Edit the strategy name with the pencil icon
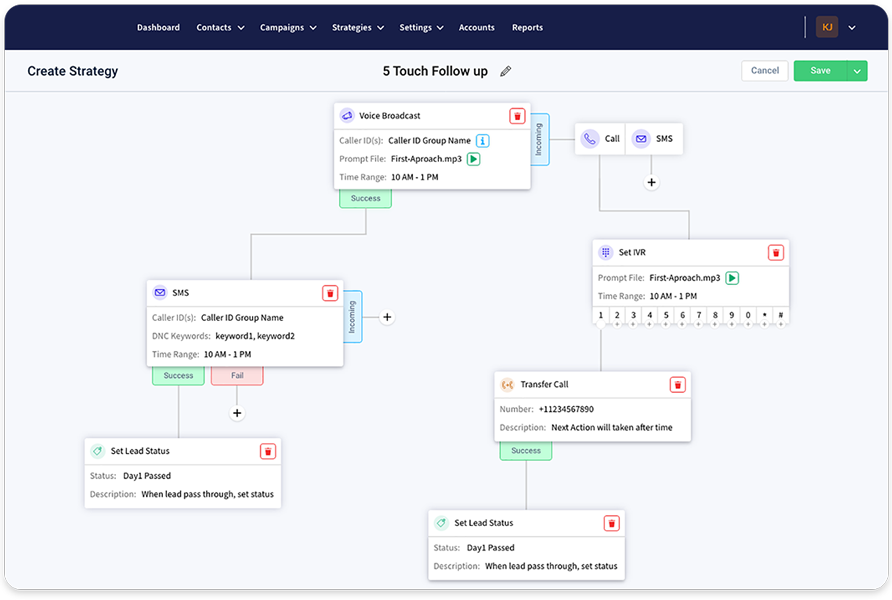 pos(505,71)
